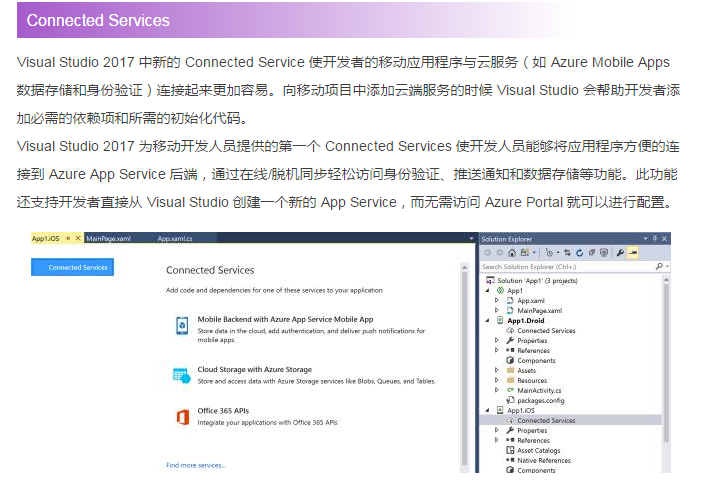Expand the MainPage.xaml node
Screen dimensions: 713x502
coord(497,311)
